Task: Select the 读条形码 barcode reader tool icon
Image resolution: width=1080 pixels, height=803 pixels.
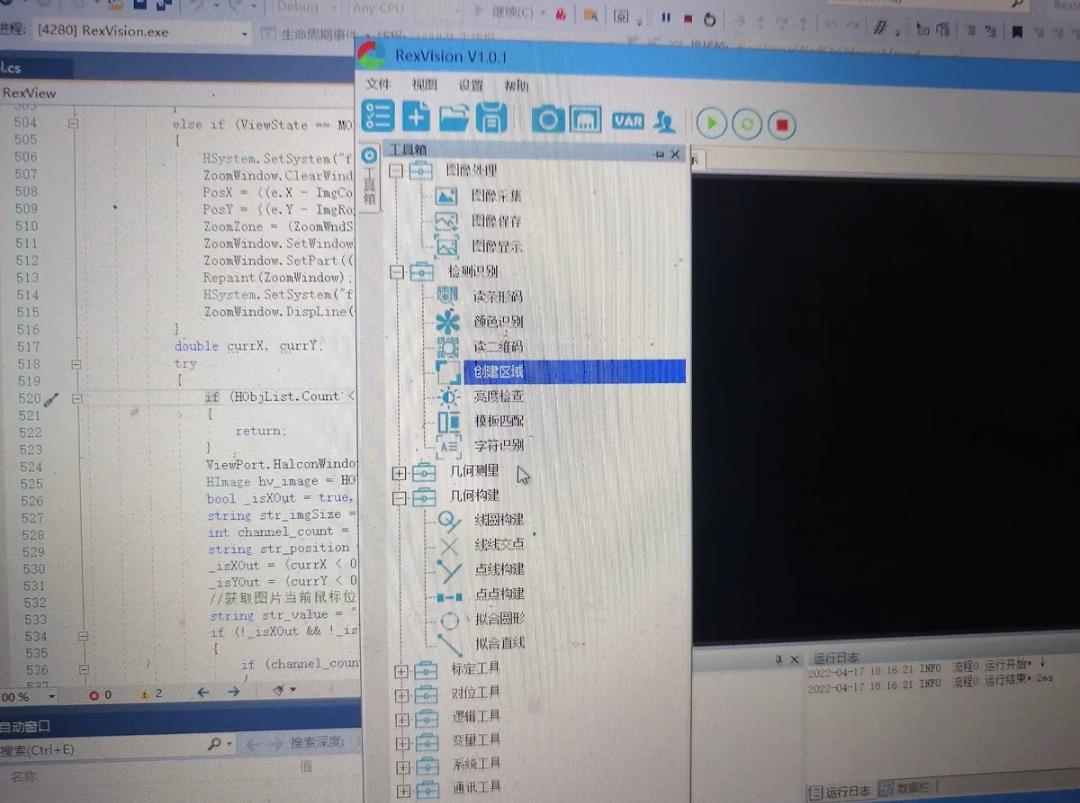Action: pyautogui.click(x=448, y=295)
